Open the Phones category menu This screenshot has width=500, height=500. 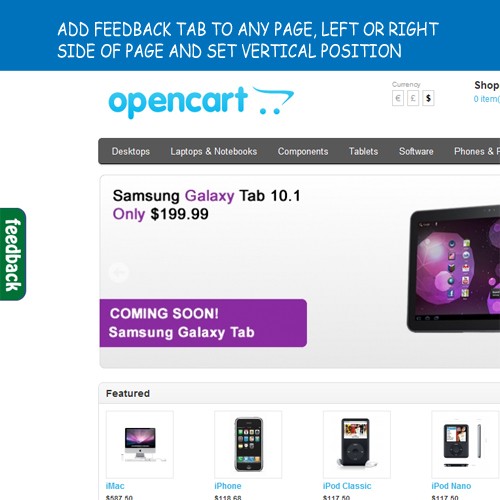pos(477,151)
